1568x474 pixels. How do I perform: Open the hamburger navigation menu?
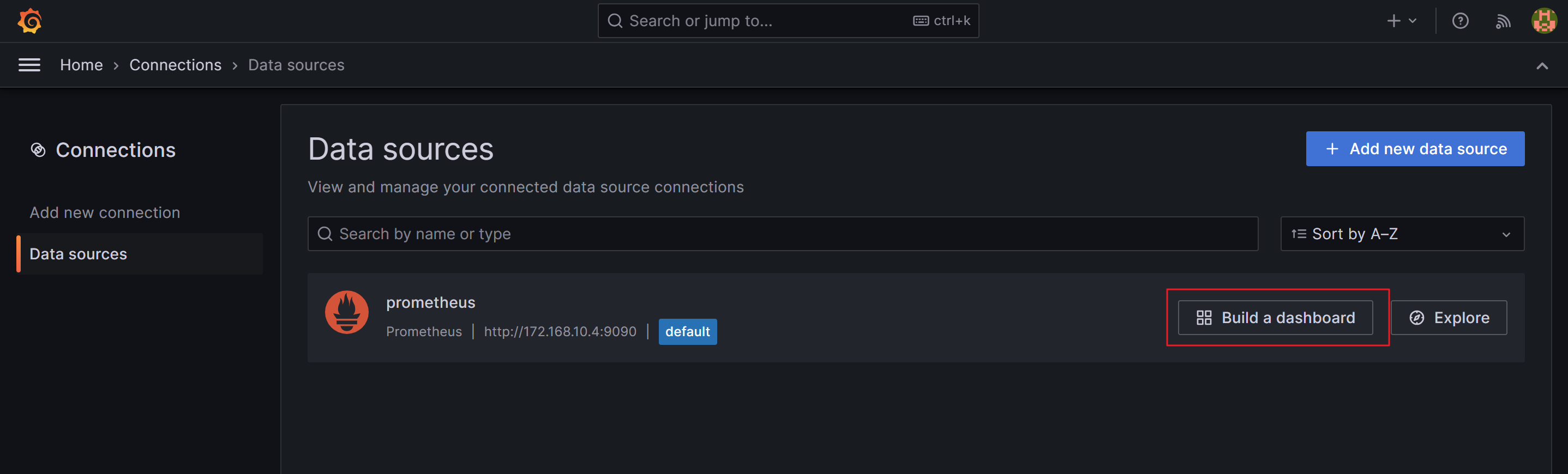point(29,65)
